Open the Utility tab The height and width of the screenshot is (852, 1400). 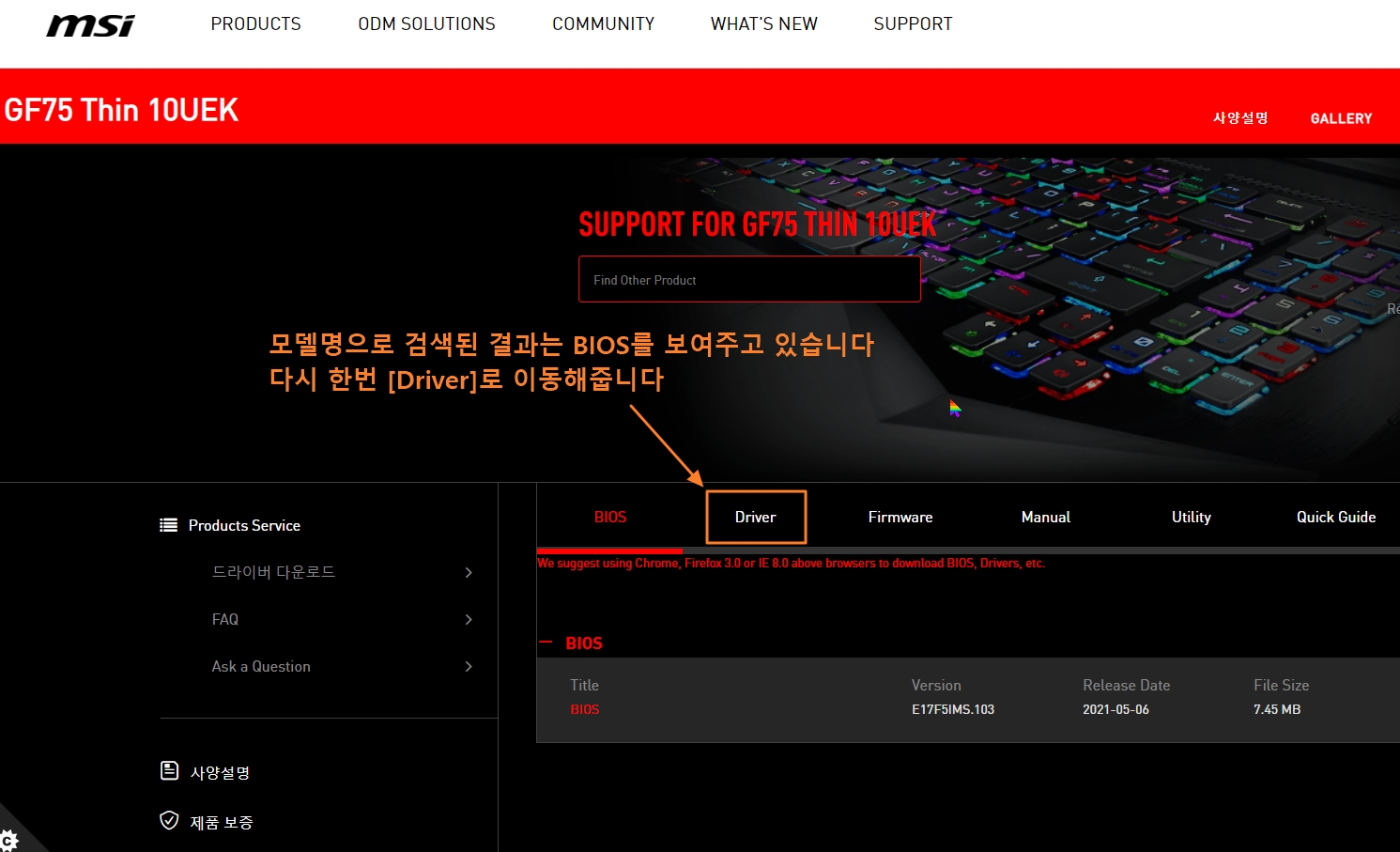[1191, 517]
